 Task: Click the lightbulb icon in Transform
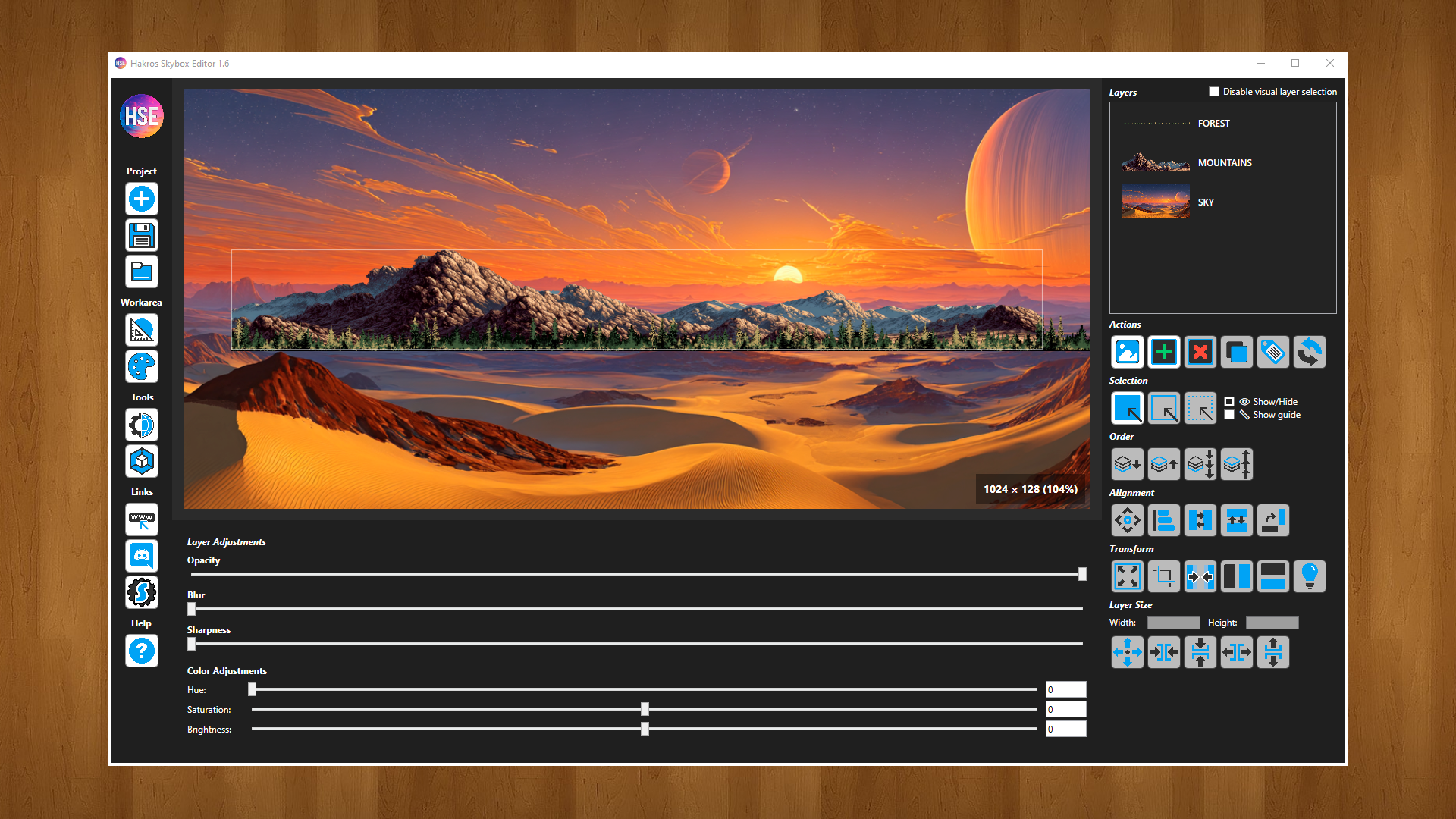[x=1309, y=576]
